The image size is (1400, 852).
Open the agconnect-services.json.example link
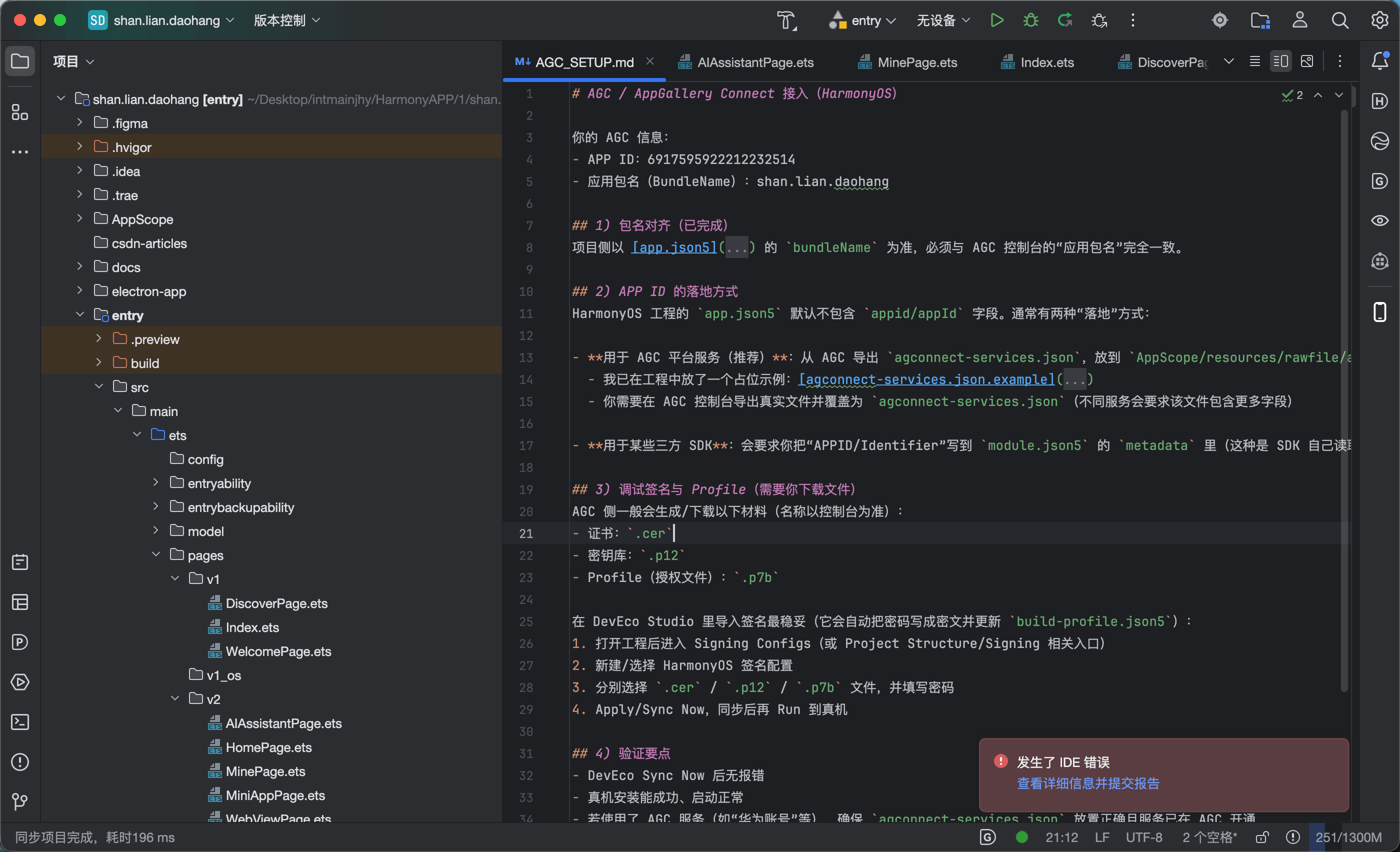(926, 379)
